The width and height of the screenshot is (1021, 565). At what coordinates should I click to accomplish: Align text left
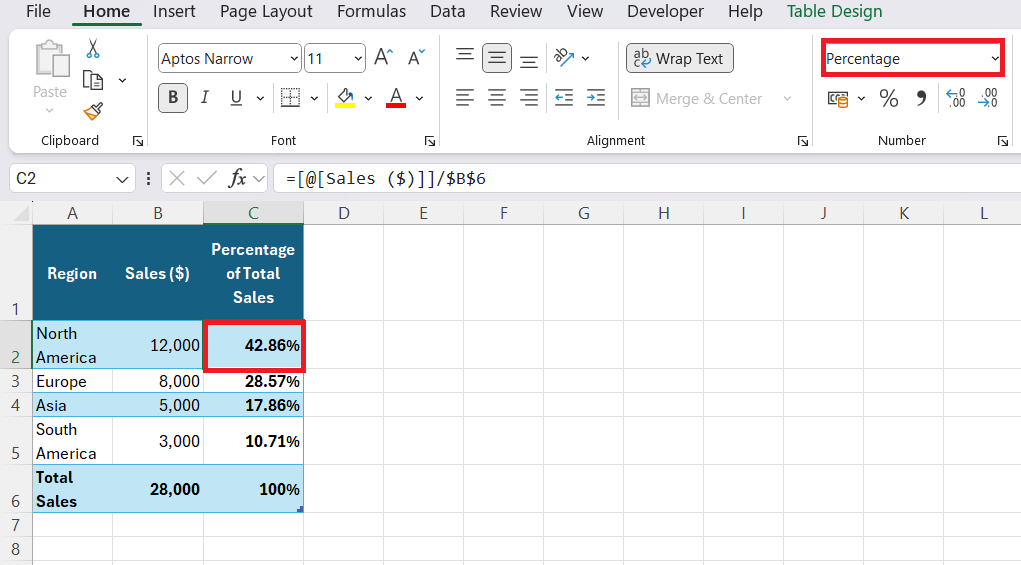coord(465,98)
